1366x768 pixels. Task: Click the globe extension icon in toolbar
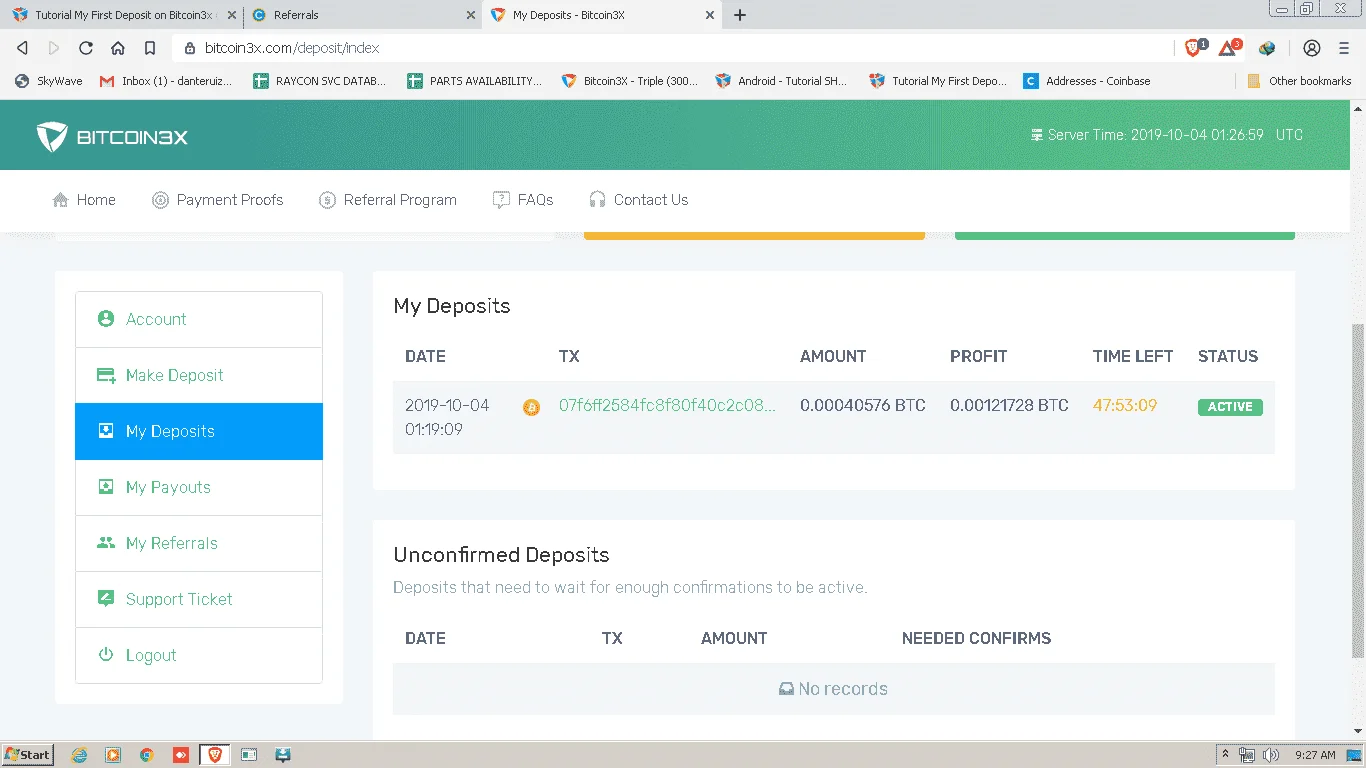pyautogui.click(x=1267, y=48)
